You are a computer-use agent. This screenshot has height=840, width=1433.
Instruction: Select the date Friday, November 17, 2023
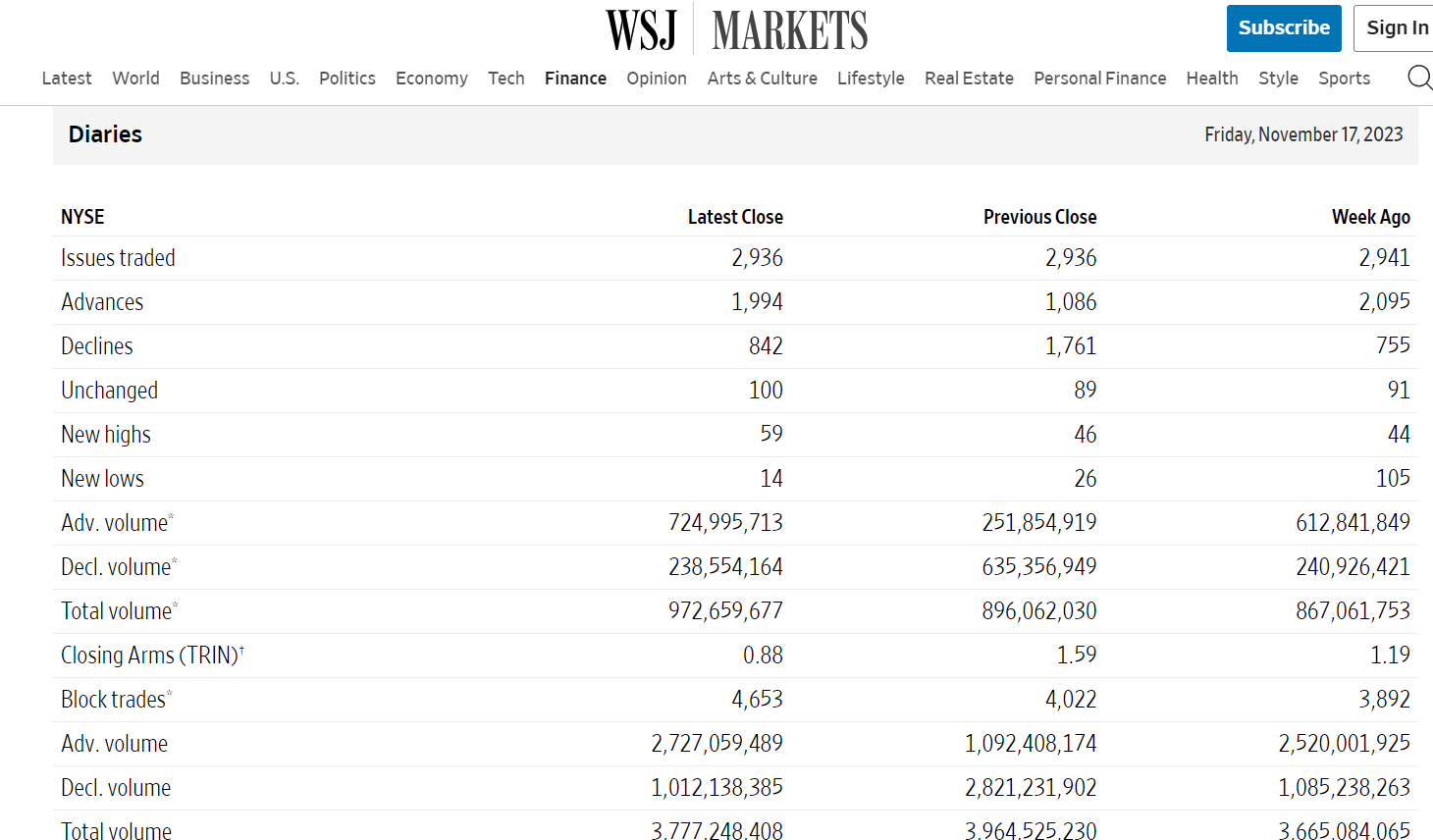point(1303,134)
